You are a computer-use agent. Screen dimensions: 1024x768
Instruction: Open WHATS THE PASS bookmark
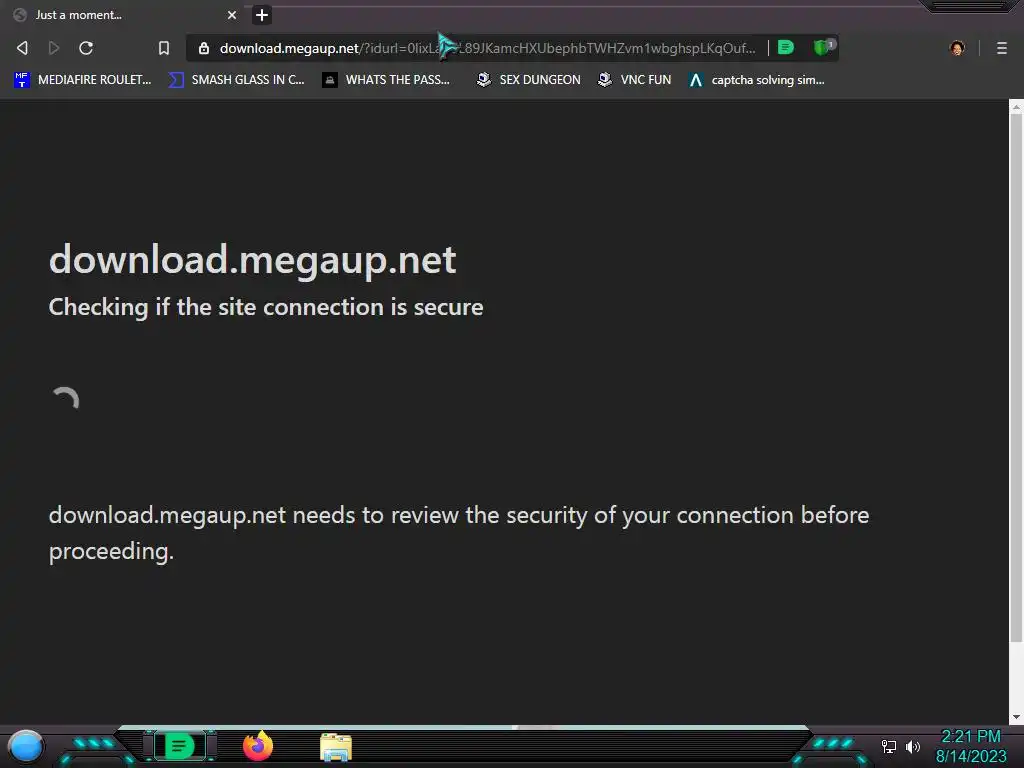click(386, 80)
